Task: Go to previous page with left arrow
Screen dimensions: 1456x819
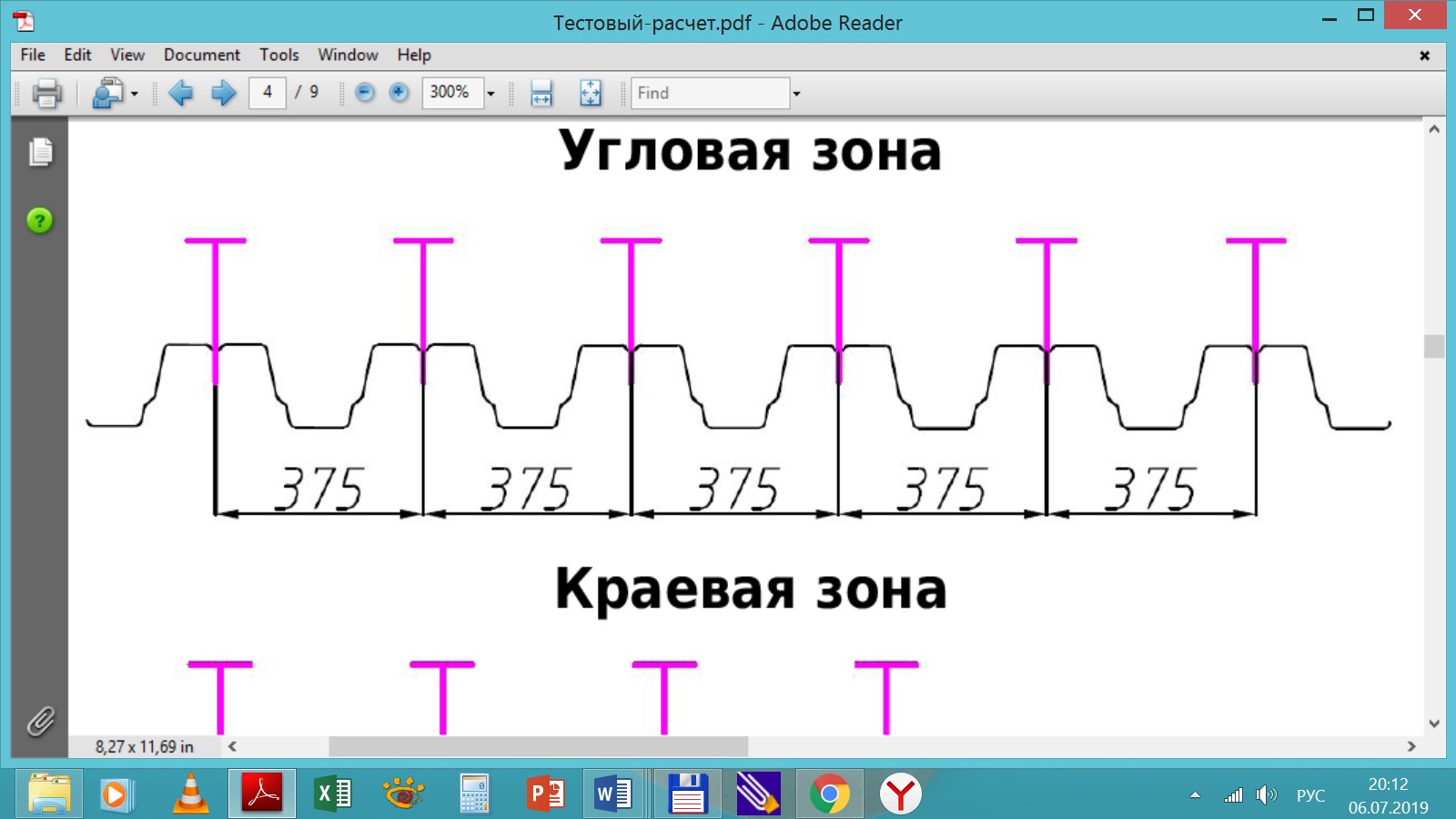Action: (x=181, y=93)
